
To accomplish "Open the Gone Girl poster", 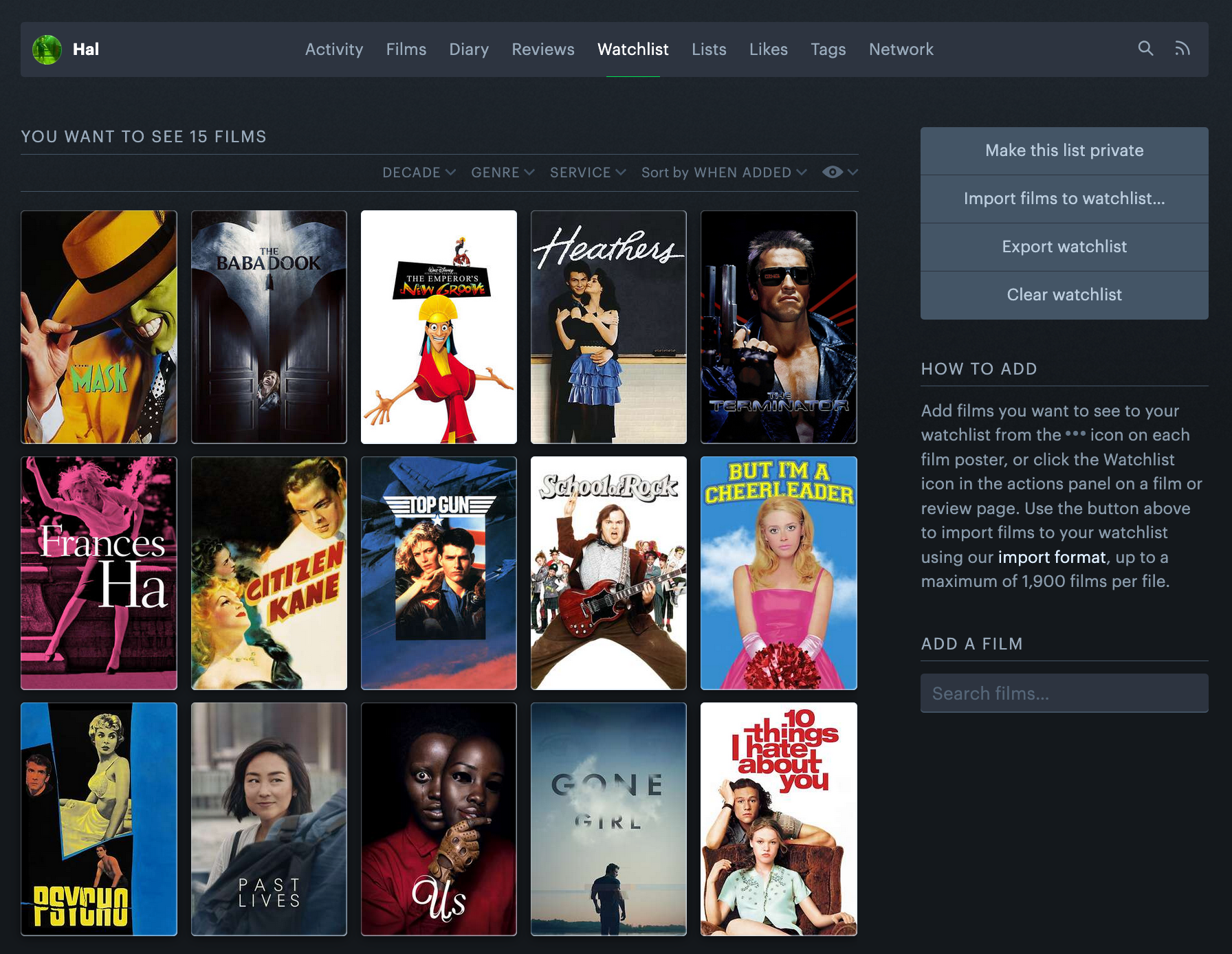I will coord(608,819).
